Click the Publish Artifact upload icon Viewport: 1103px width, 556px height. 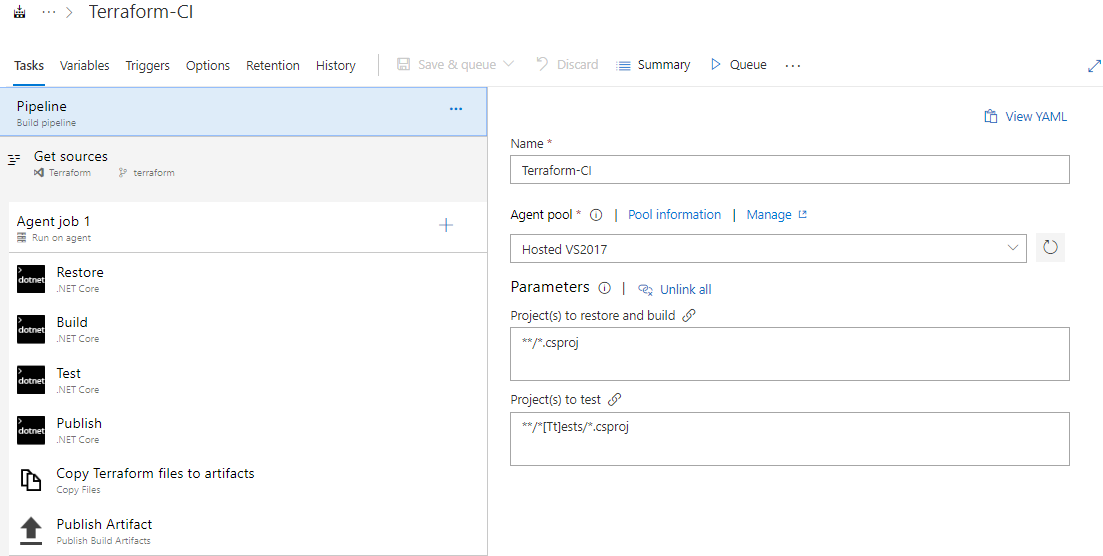(30, 531)
